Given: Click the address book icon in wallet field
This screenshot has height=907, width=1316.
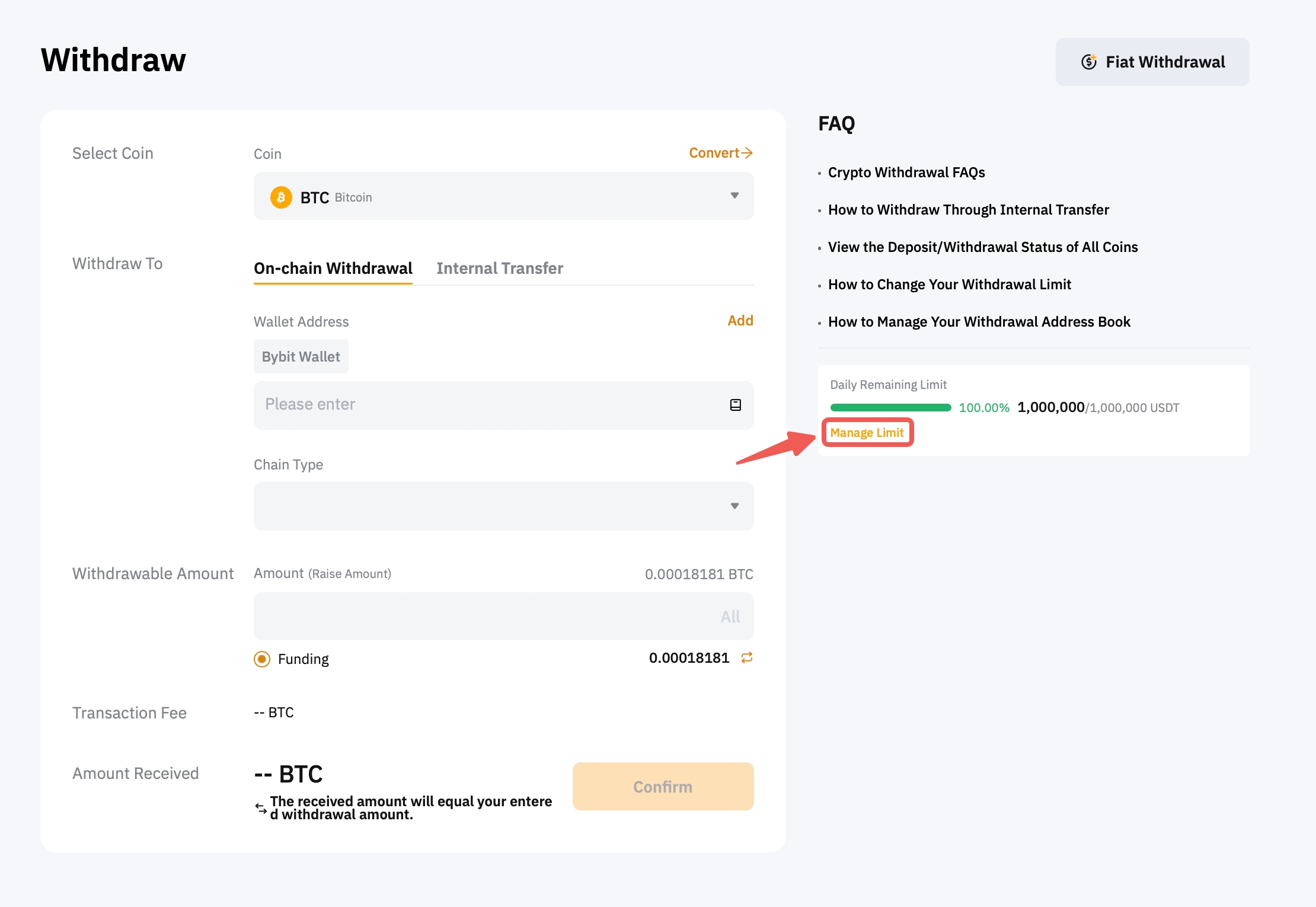Looking at the screenshot, I should coord(735,405).
